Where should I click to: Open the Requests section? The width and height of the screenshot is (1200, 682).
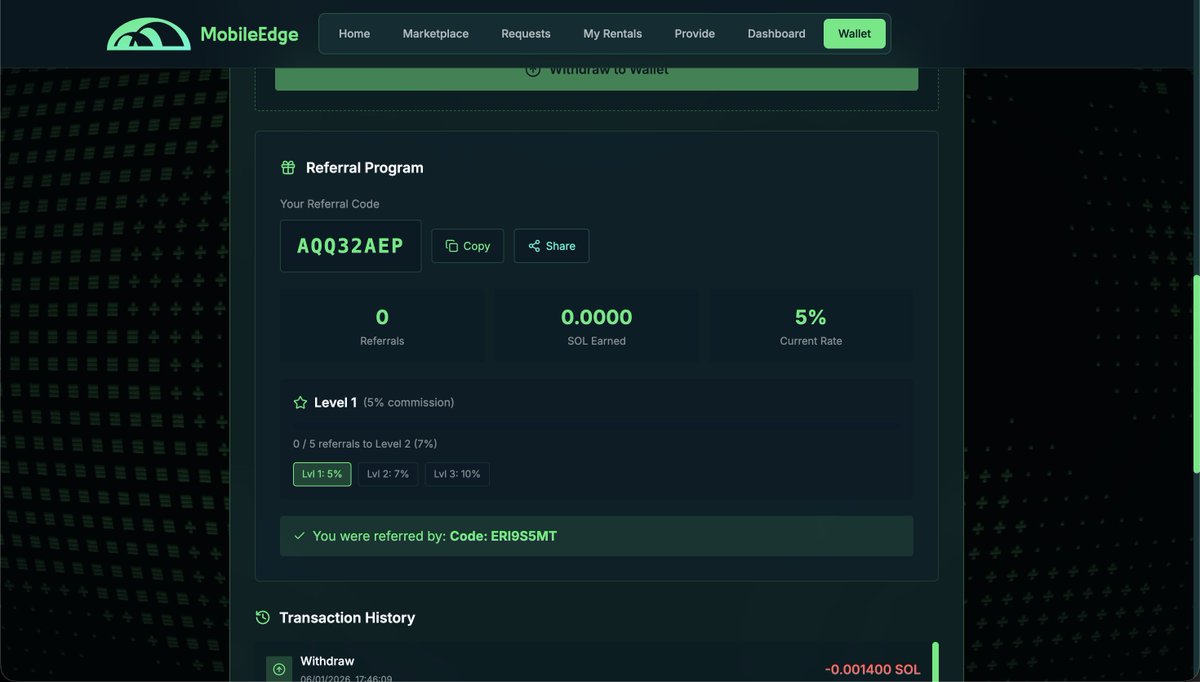[526, 34]
